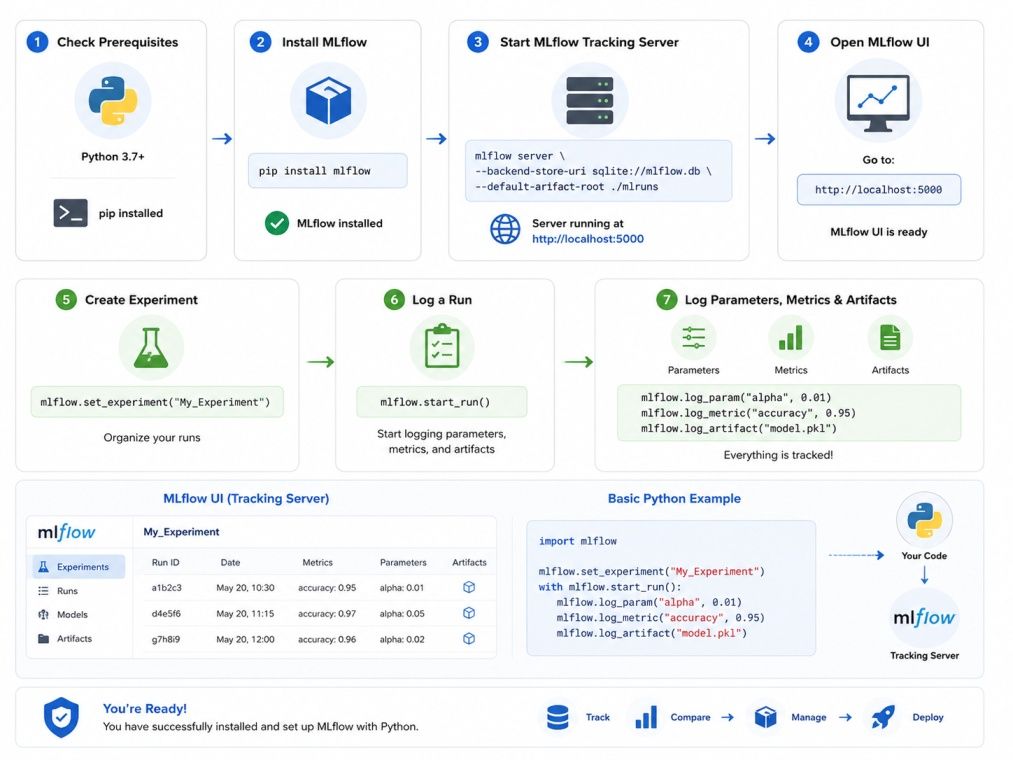This screenshot has width=1013, height=760.
Task: Click the import mlflow line in the Python example
Action: pos(578,541)
